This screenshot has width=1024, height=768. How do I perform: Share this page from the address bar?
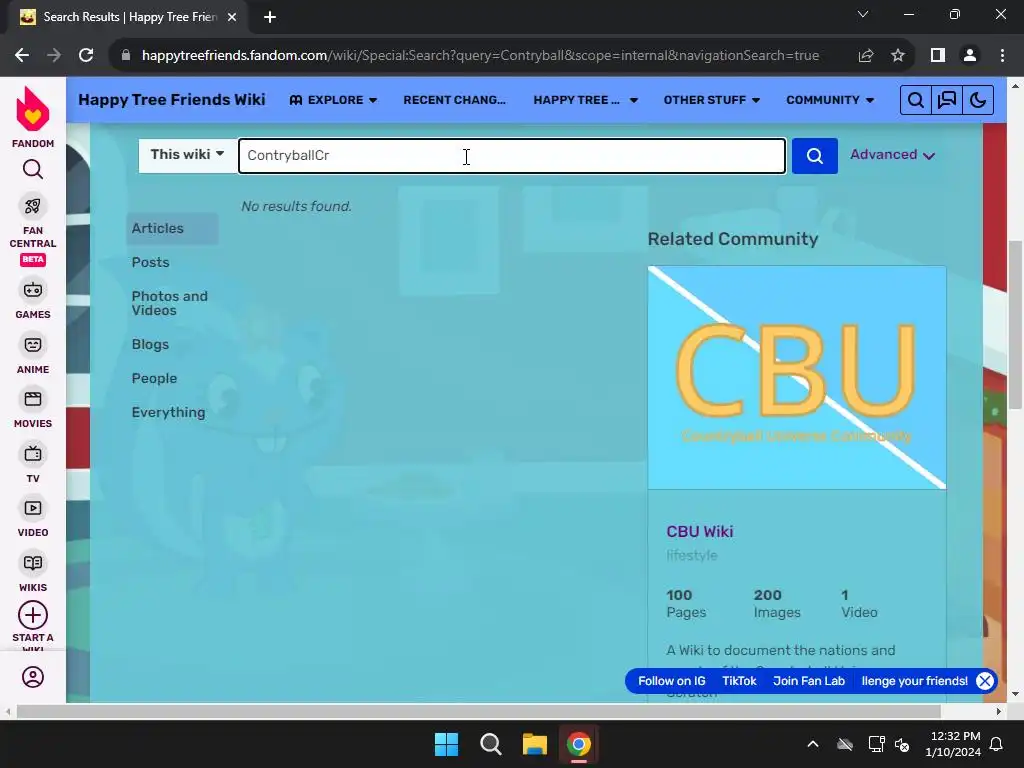pos(866,56)
